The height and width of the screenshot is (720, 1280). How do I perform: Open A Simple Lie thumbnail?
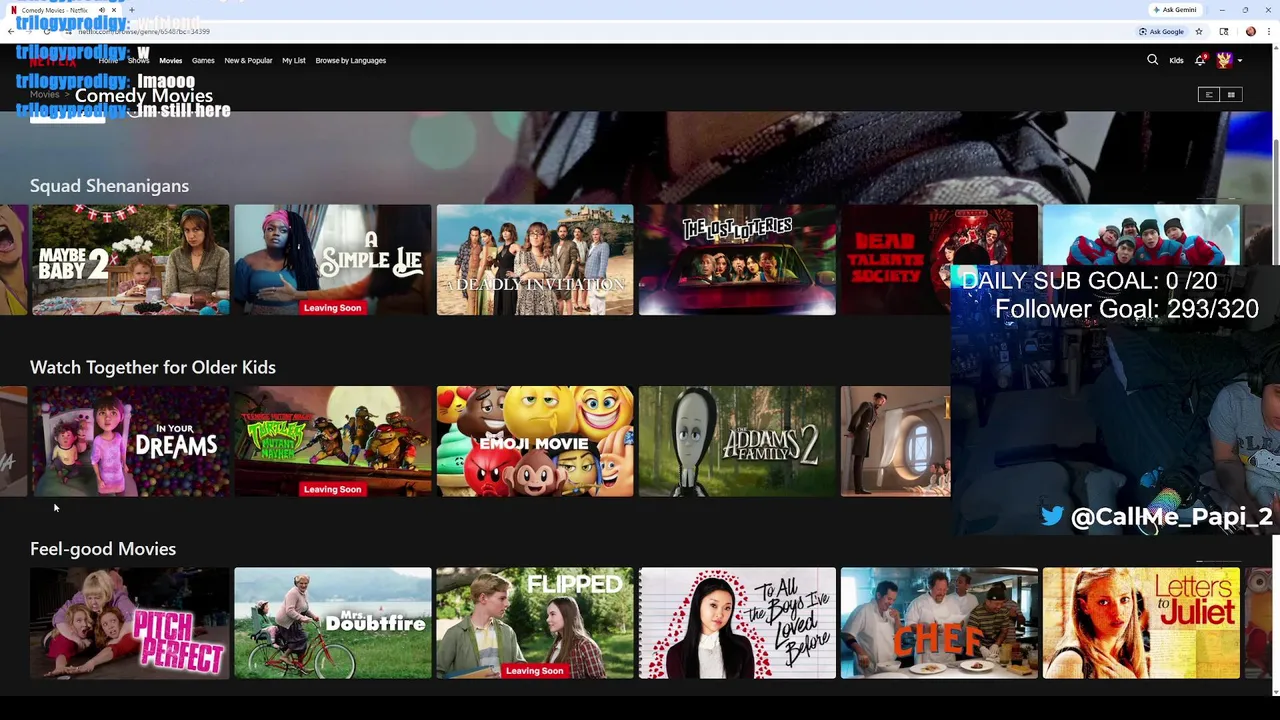pos(333,260)
